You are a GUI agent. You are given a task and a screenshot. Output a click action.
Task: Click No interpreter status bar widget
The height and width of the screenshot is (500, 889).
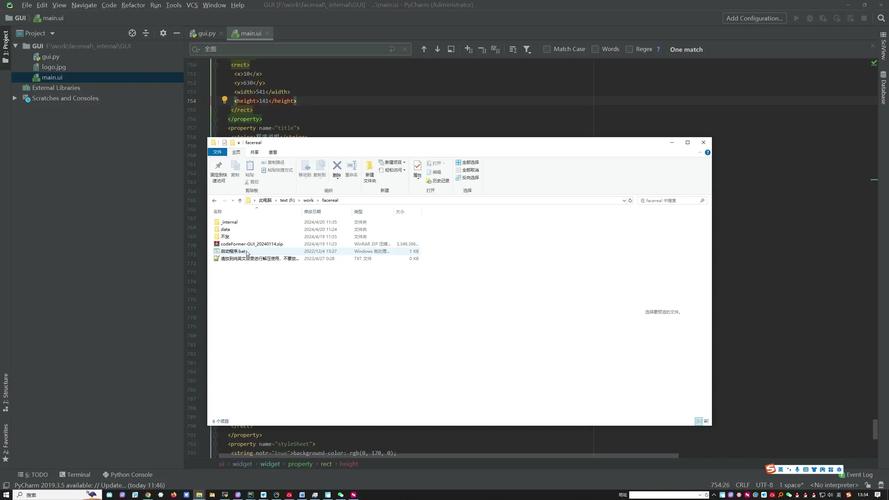click(x=834, y=485)
